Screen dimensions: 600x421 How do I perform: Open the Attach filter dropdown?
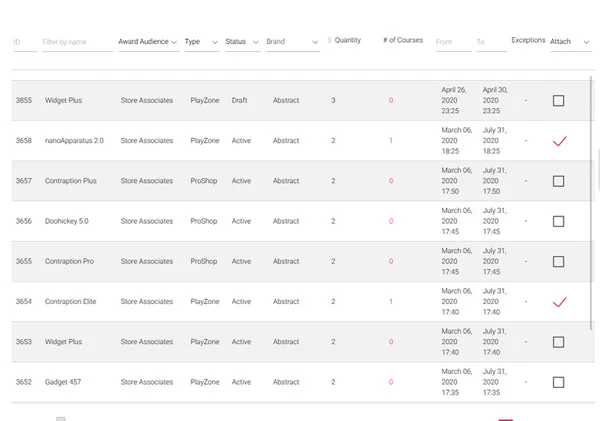coord(571,42)
